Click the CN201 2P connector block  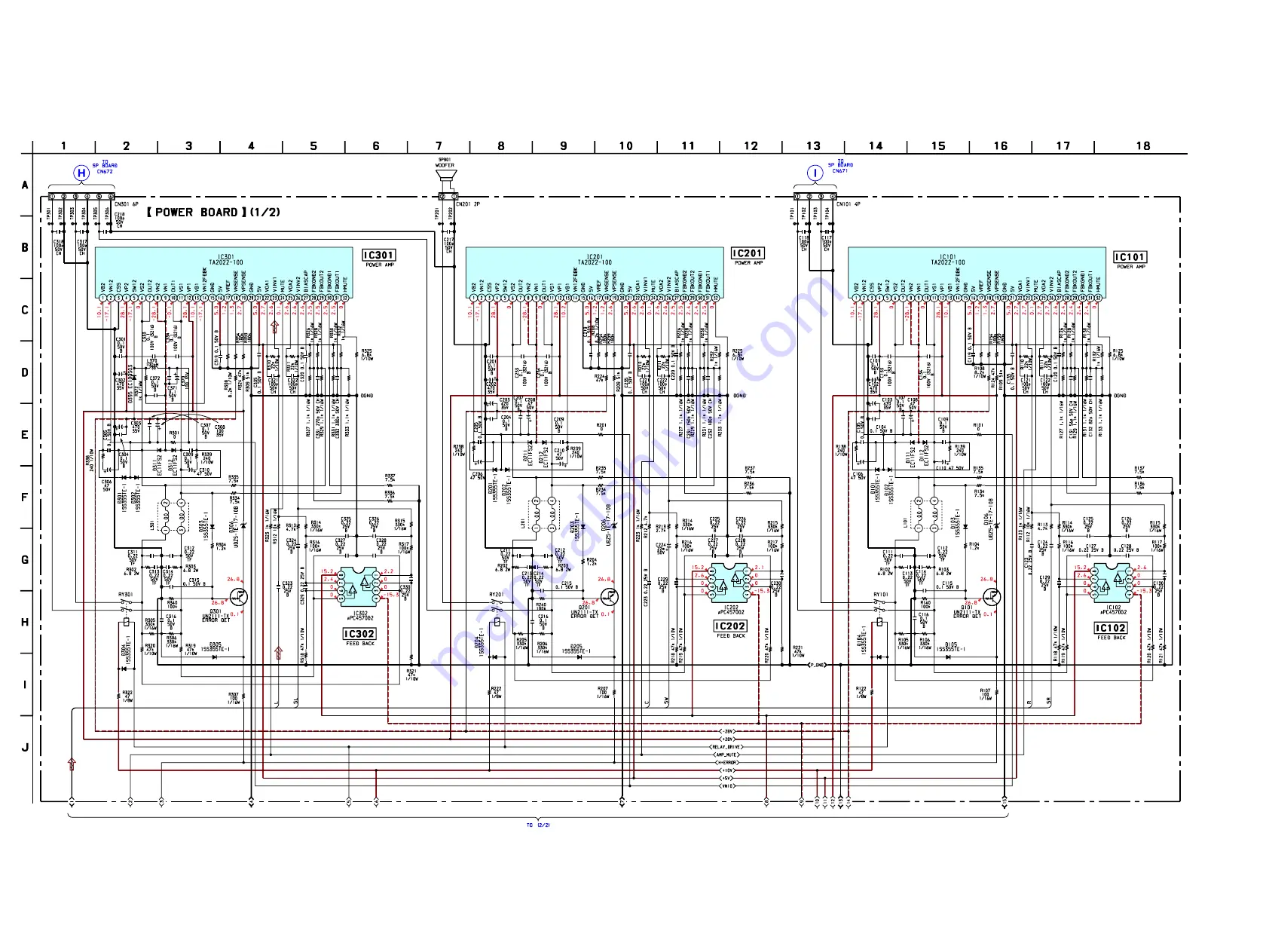coord(447,197)
